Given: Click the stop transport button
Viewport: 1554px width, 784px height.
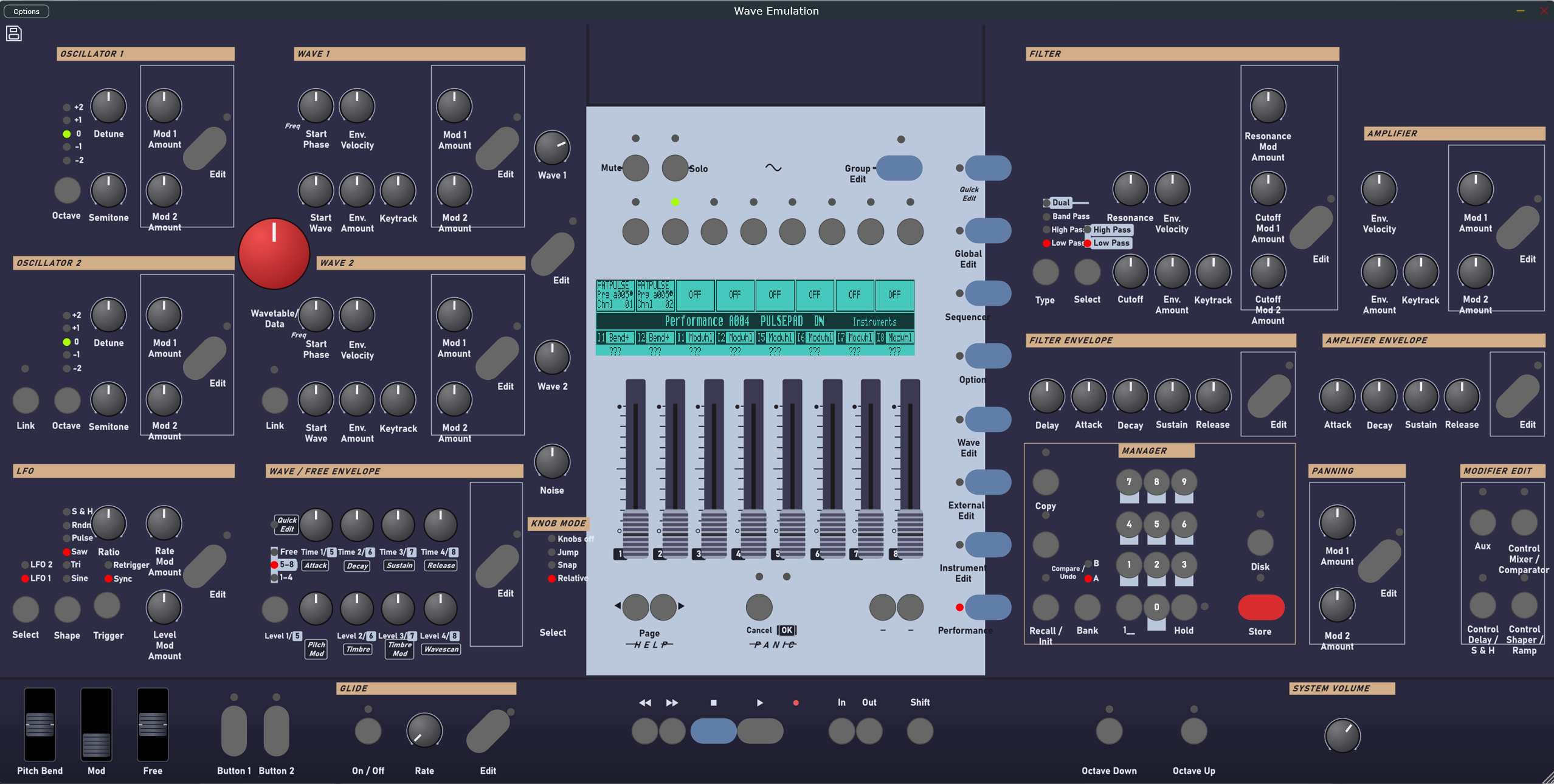Looking at the screenshot, I should tap(714, 731).
